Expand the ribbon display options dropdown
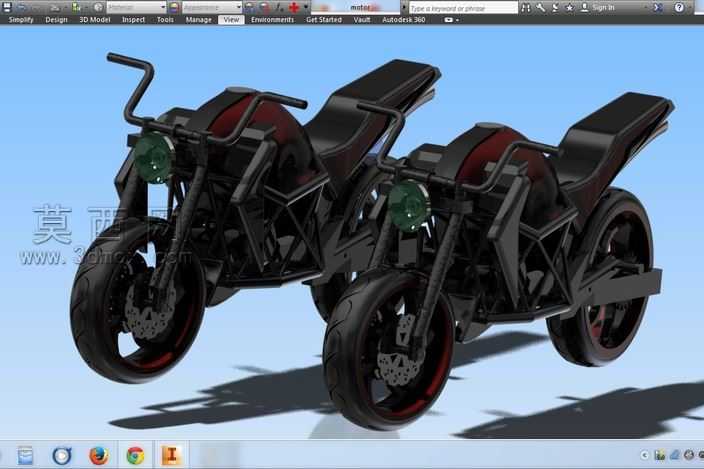The height and width of the screenshot is (469, 704). point(451,20)
